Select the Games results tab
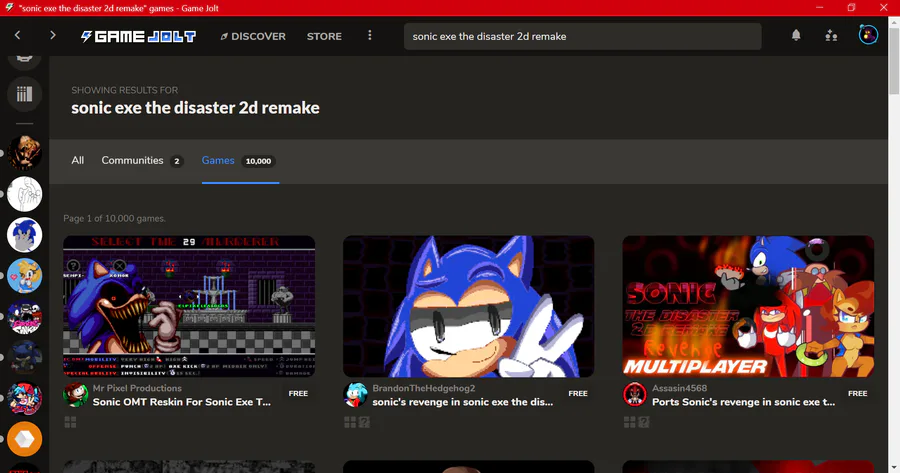The image size is (900, 473). coord(218,161)
